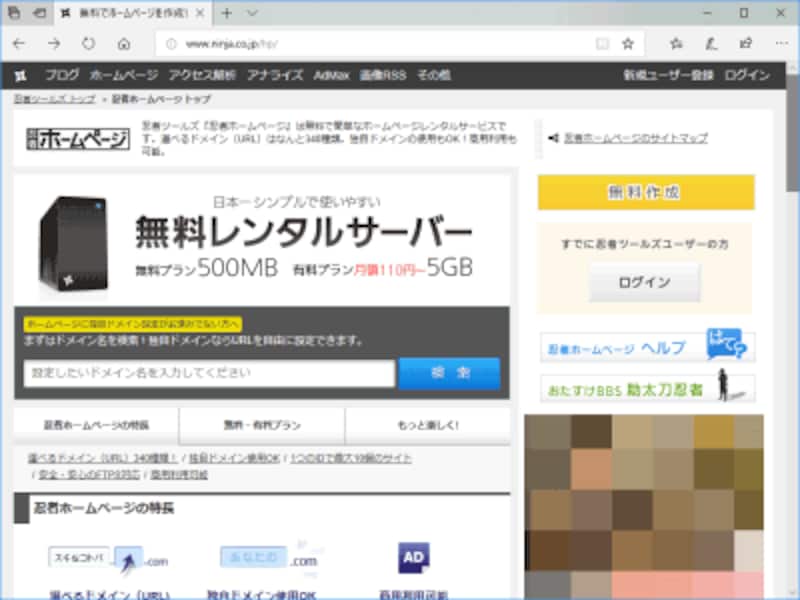Viewport: 800px width, 600px height.
Task: Click the browser address bar URL
Action: point(231,44)
